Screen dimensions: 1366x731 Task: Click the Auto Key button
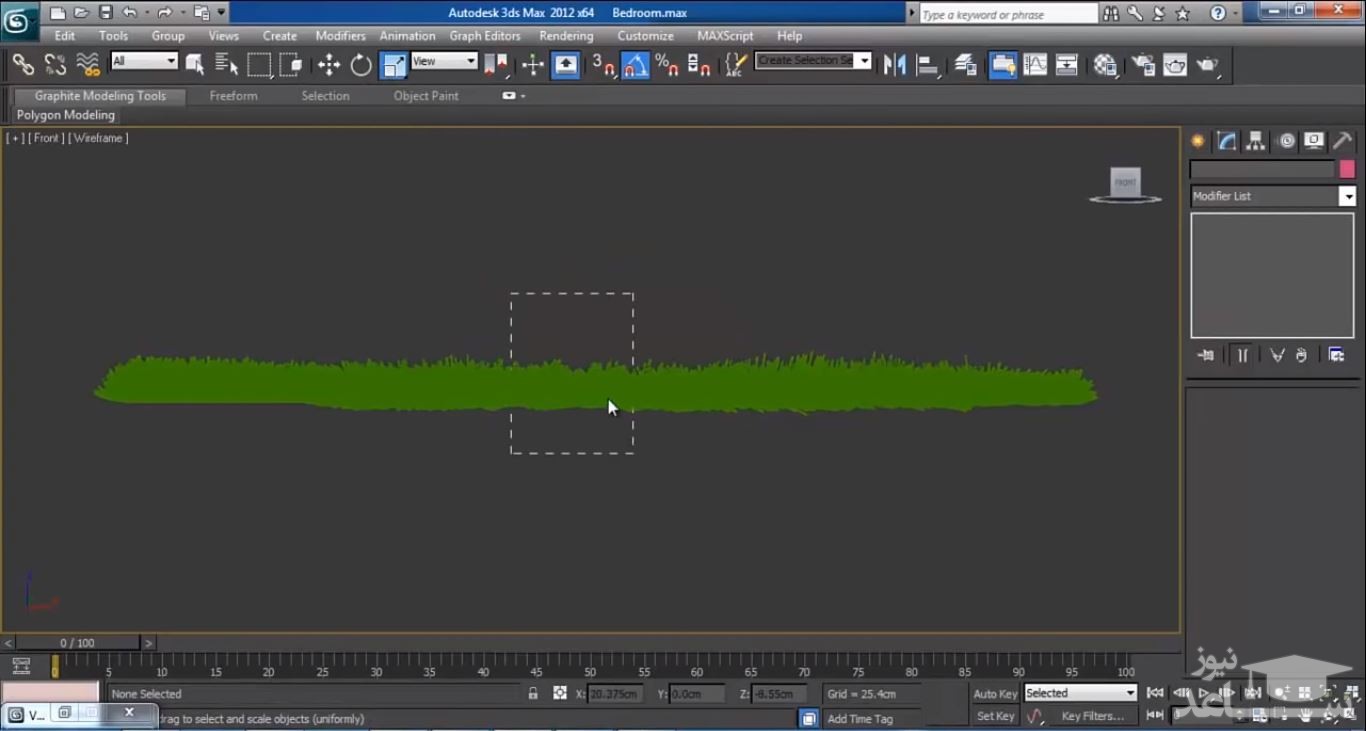tap(995, 694)
